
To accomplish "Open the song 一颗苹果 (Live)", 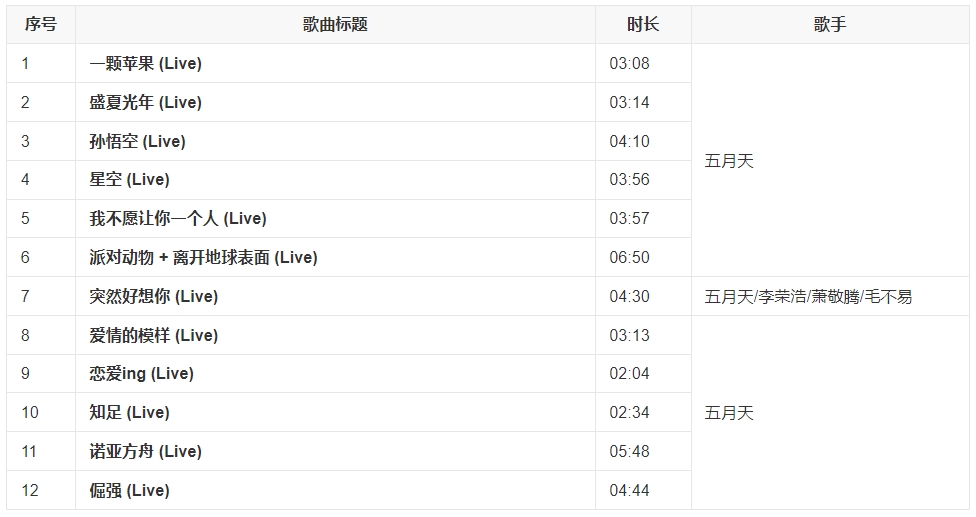I will 145,64.
